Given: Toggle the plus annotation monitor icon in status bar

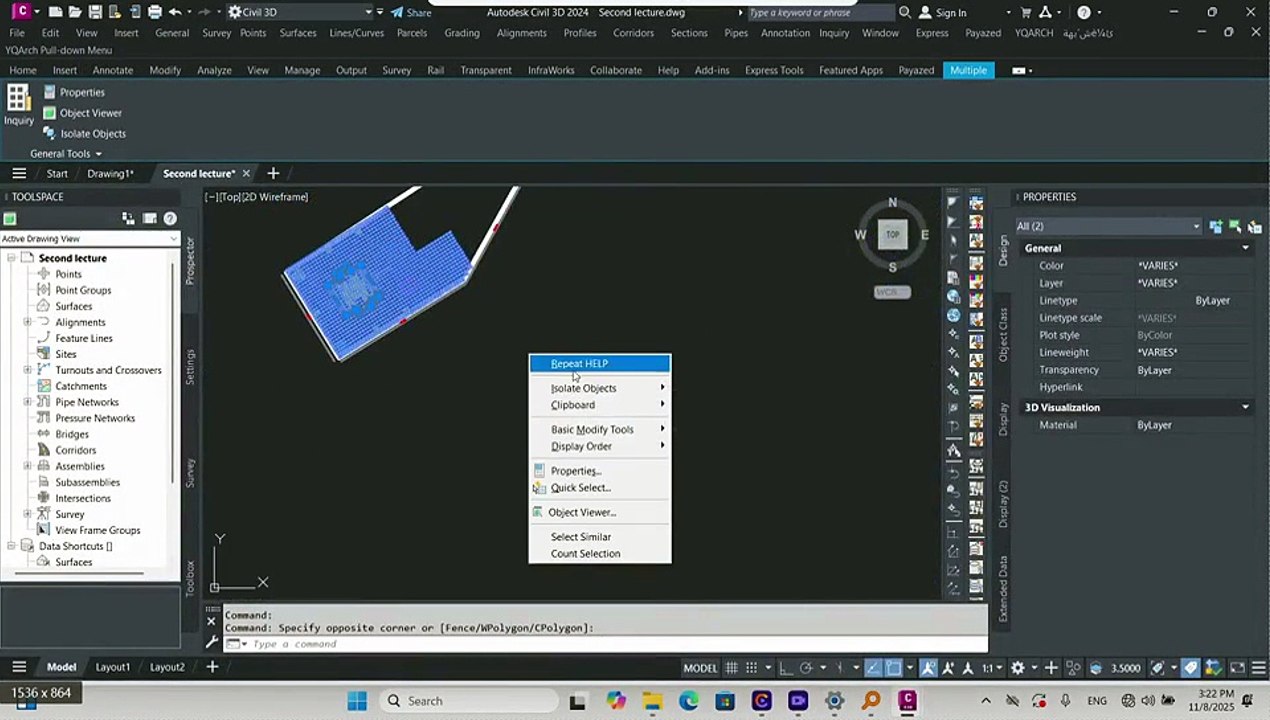Looking at the screenshot, I should coord(1050,668).
